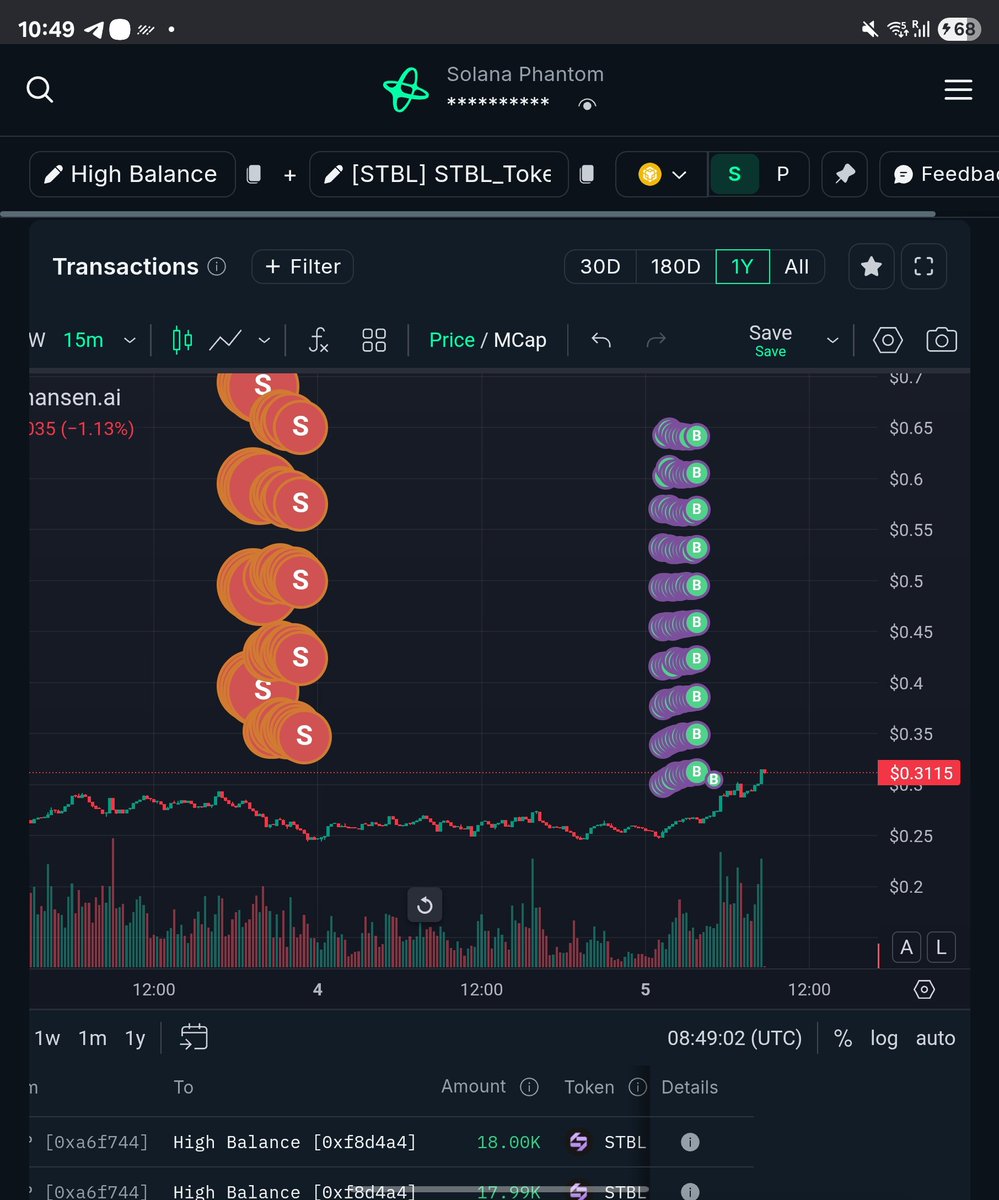Click the search magnifier icon
This screenshot has width=999, height=1200.
coord(40,90)
